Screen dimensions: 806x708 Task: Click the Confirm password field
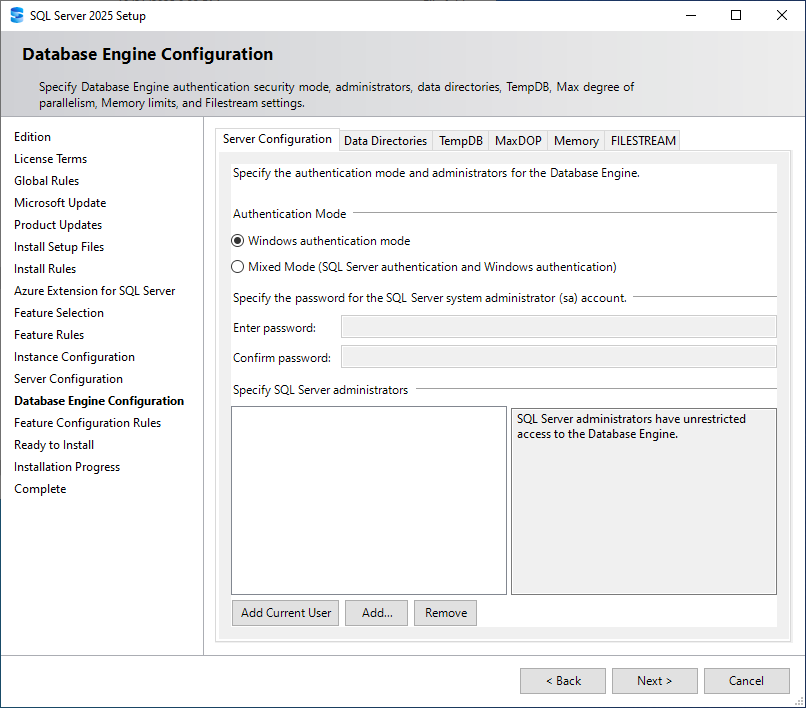coord(558,356)
